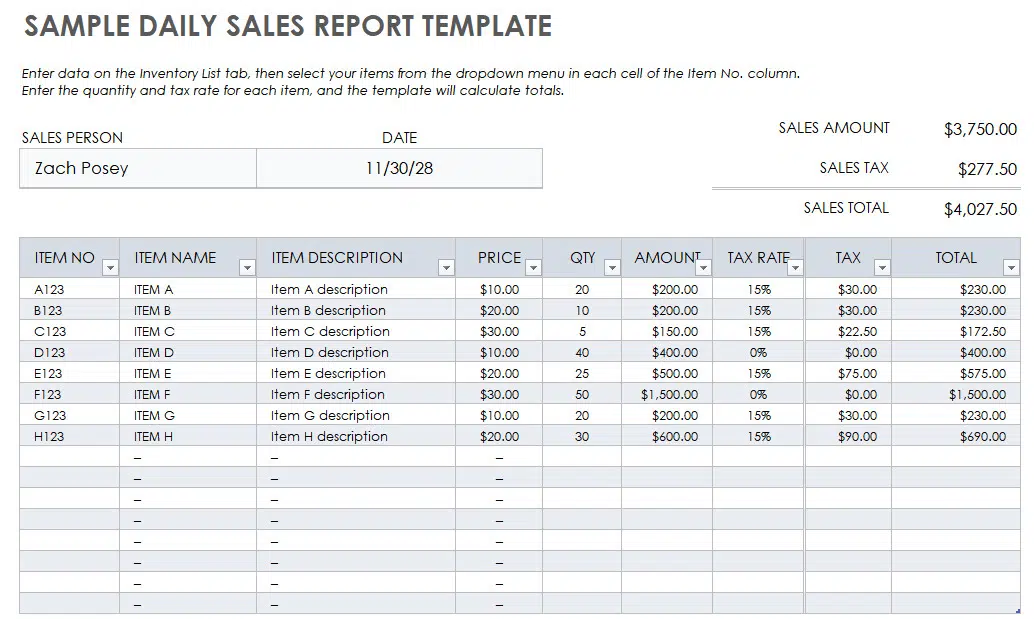This screenshot has width=1034, height=619.
Task: Select the $1,500.00 amount for item F123
Action: (668, 394)
